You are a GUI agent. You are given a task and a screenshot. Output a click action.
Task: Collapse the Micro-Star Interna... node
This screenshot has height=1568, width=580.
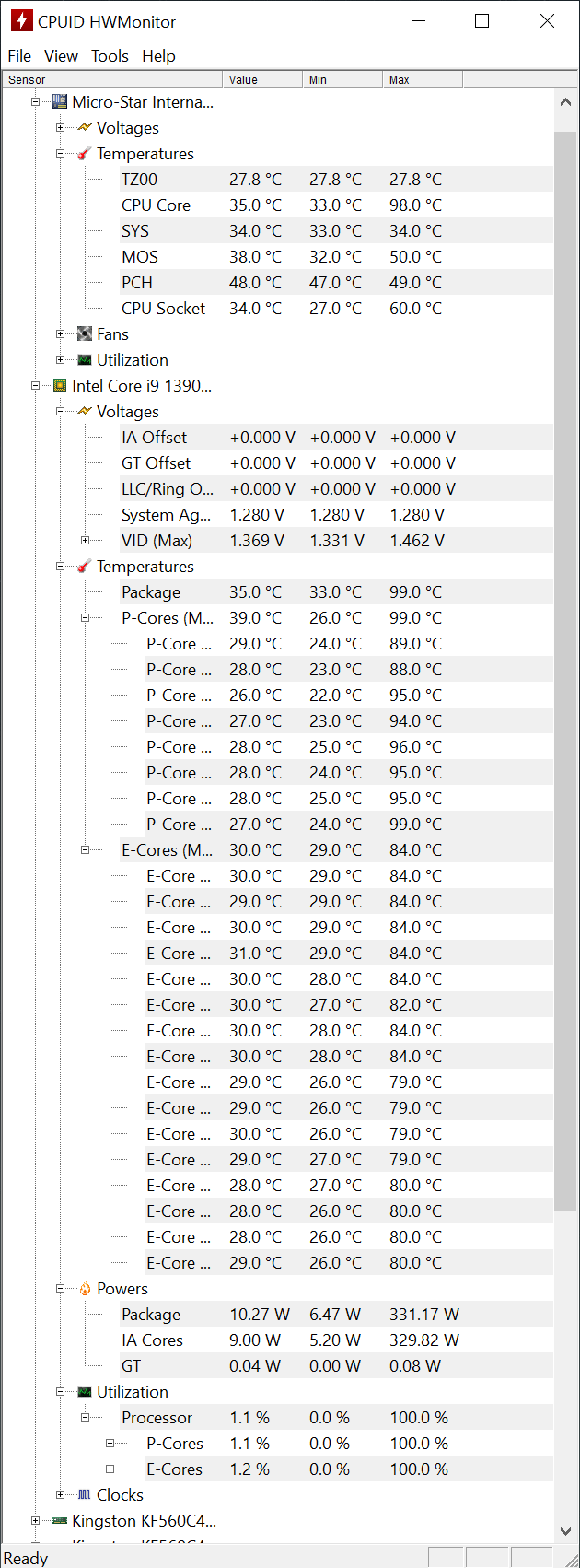click(x=35, y=102)
